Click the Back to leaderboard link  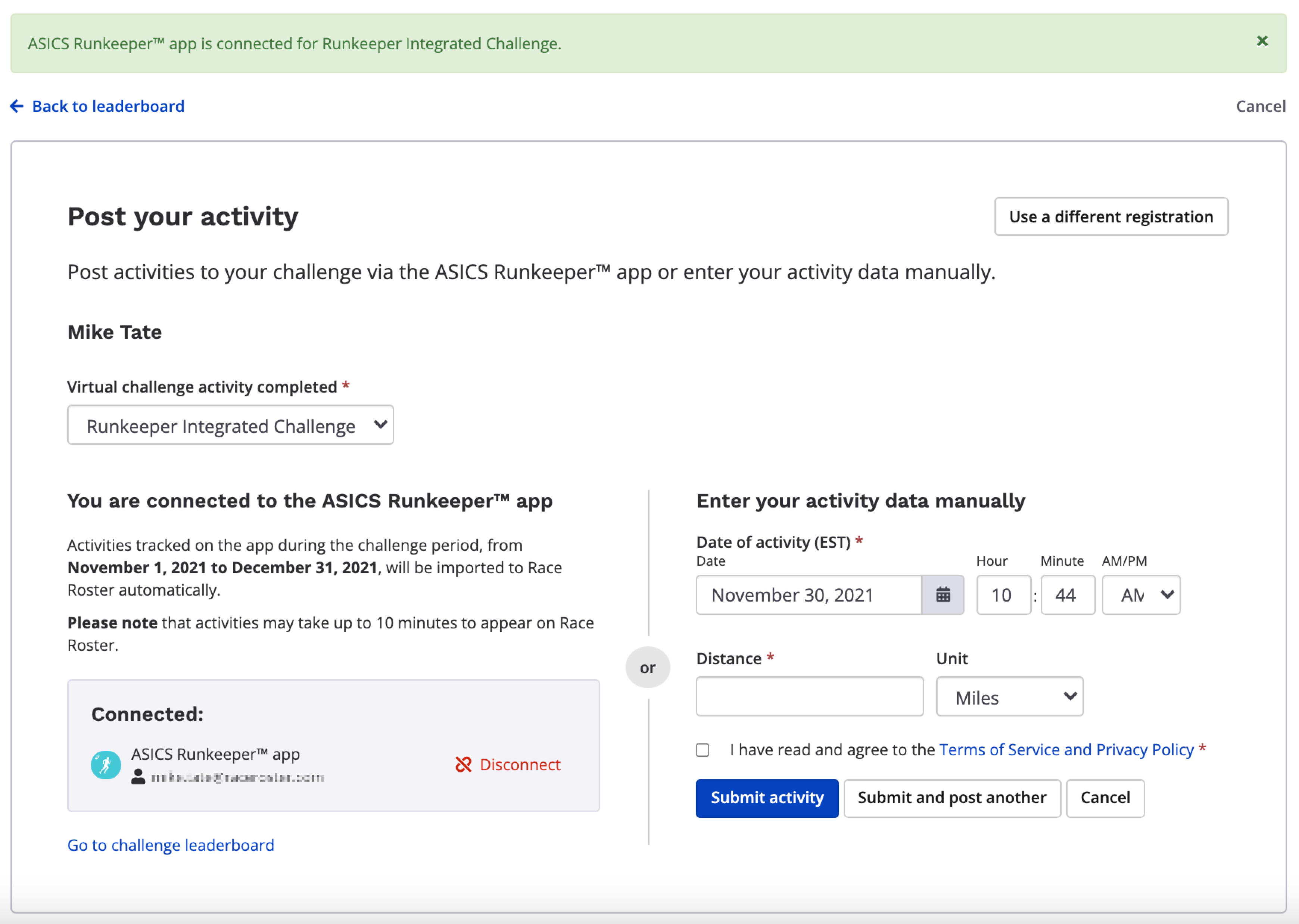[108, 106]
